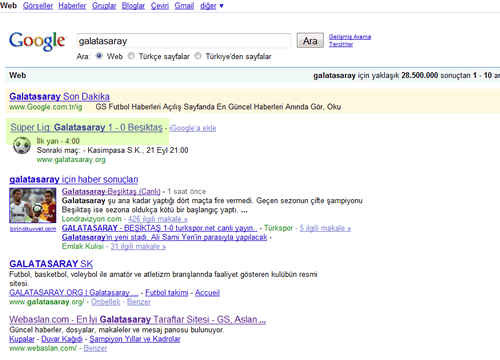Click the Google logo
500x360 pixels.
point(37,41)
